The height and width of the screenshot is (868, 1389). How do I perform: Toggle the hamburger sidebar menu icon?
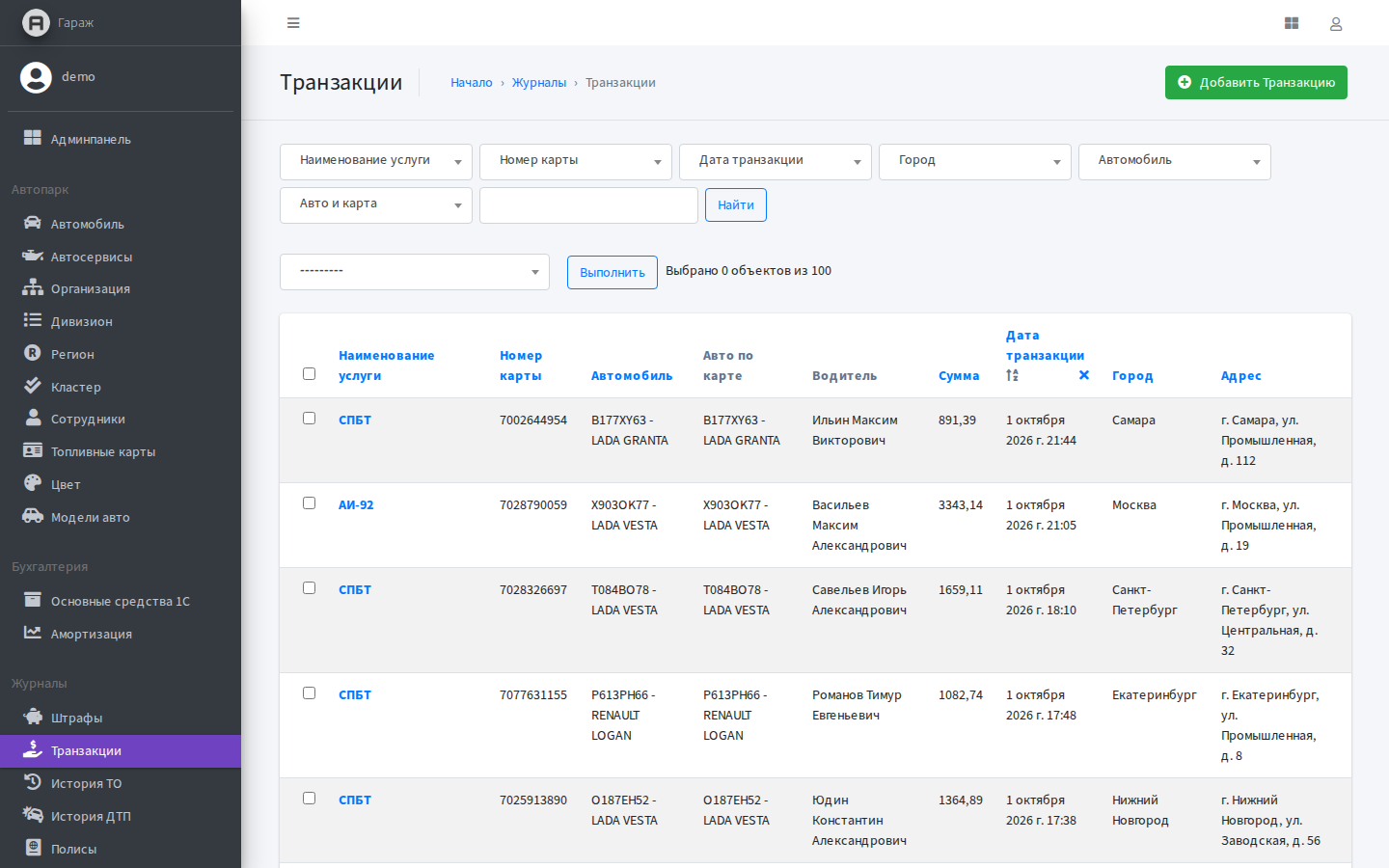pyautogui.click(x=293, y=23)
